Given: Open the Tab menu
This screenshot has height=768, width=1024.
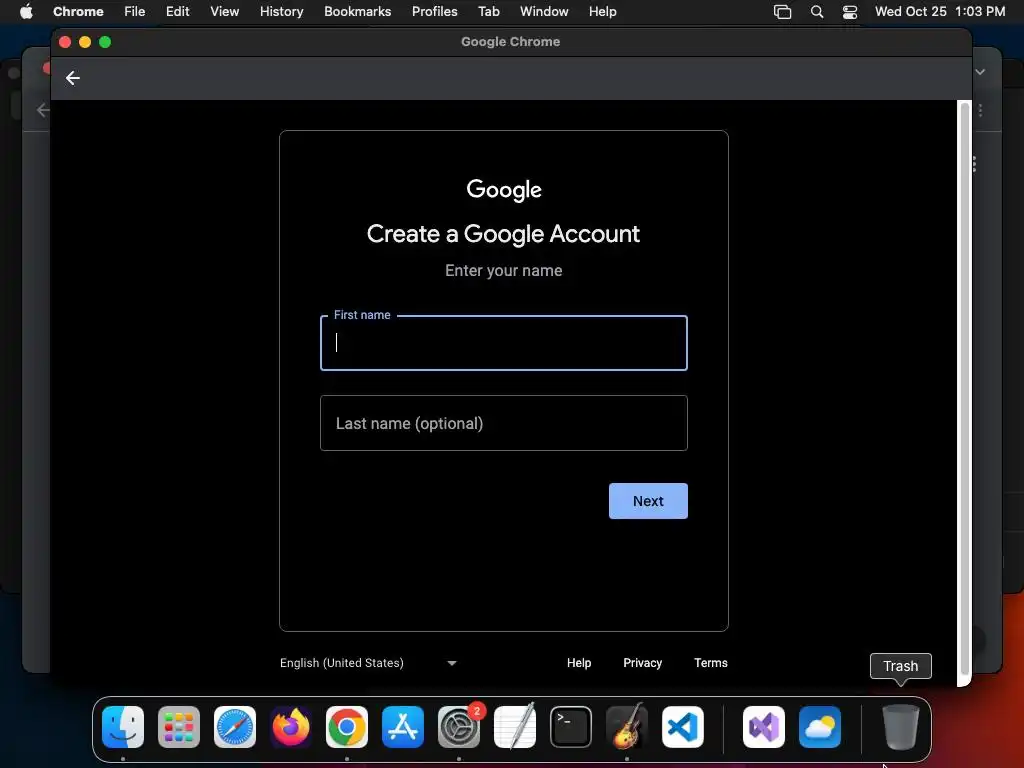Looking at the screenshot, I should point(489,11).
